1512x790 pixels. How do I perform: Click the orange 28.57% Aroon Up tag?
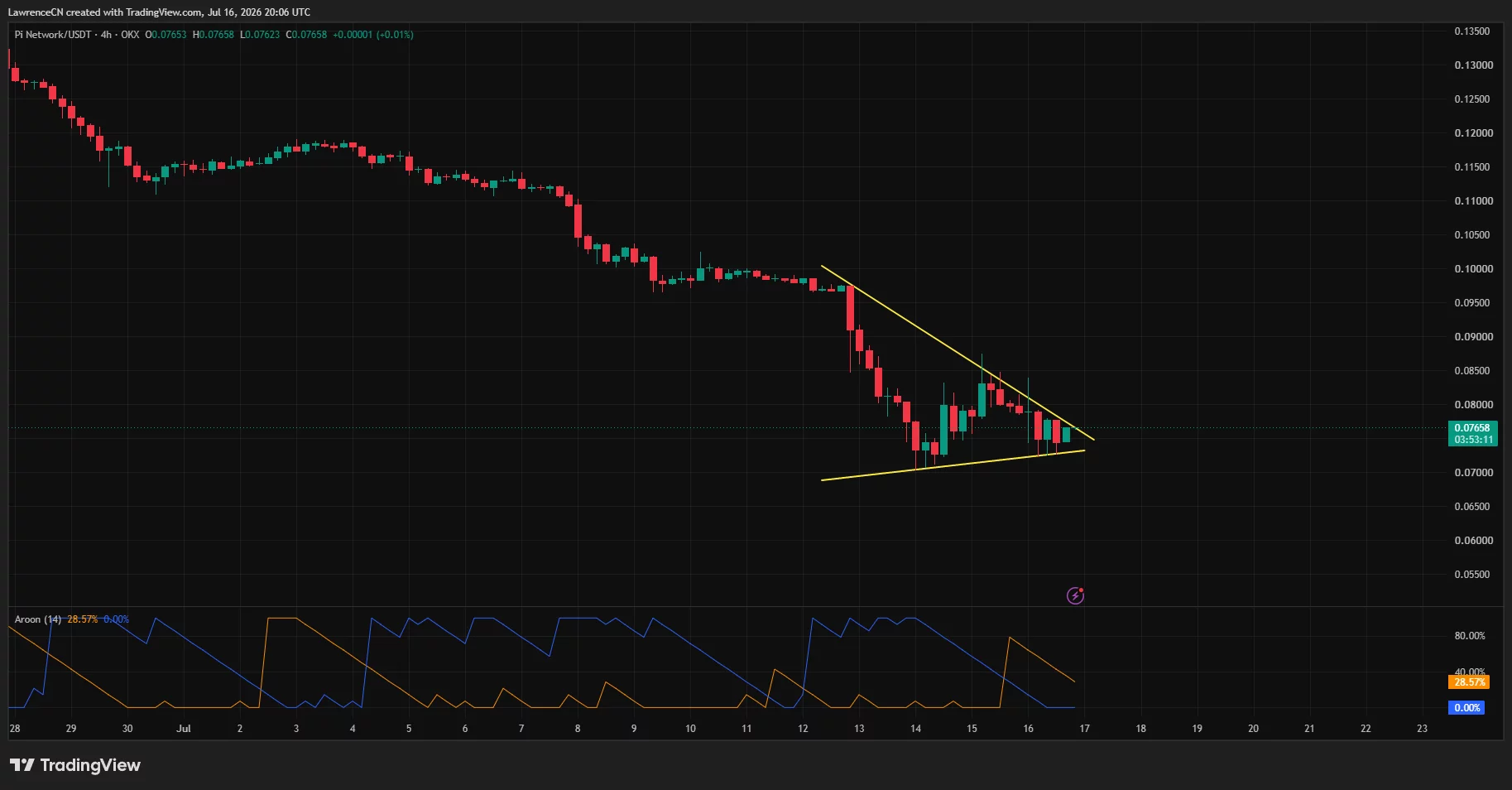pos(1469,682)
